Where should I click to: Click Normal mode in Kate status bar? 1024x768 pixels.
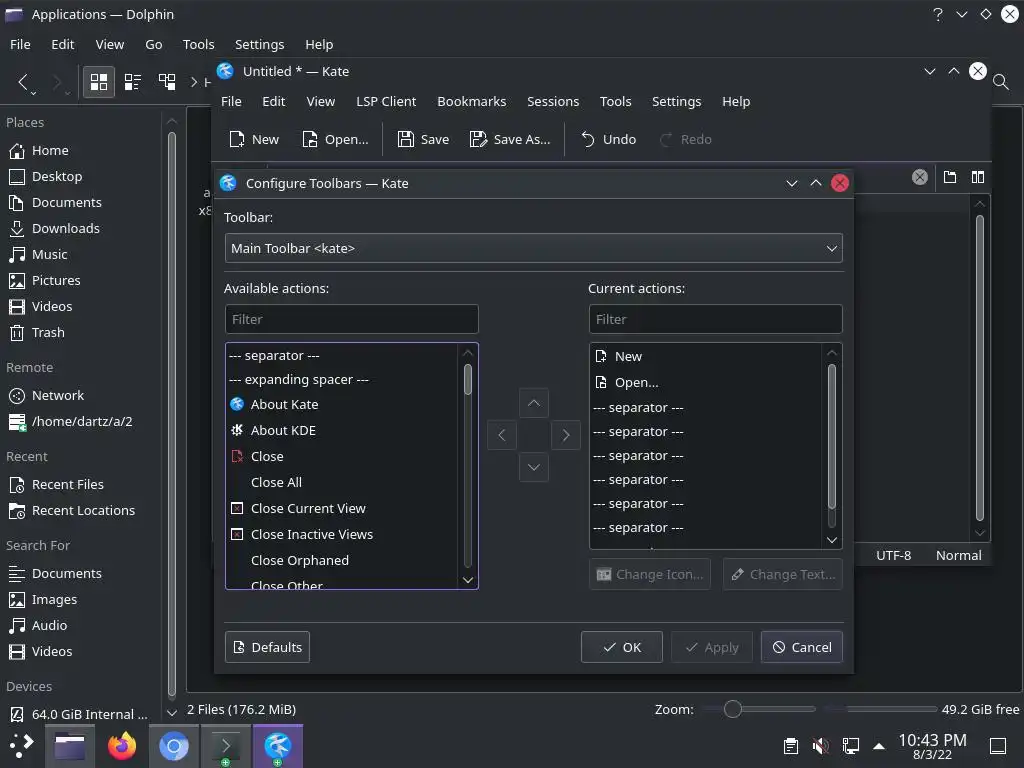pos(958,555)
